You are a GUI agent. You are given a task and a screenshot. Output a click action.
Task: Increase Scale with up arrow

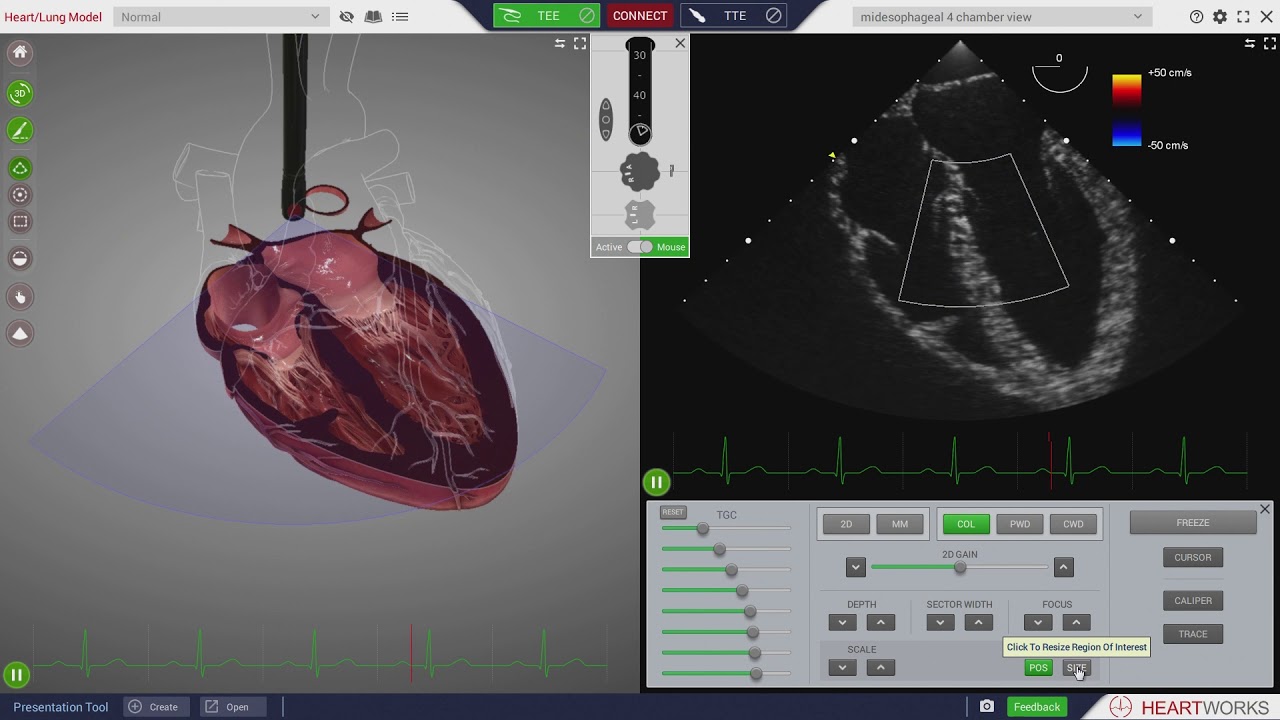coord(881,668)
